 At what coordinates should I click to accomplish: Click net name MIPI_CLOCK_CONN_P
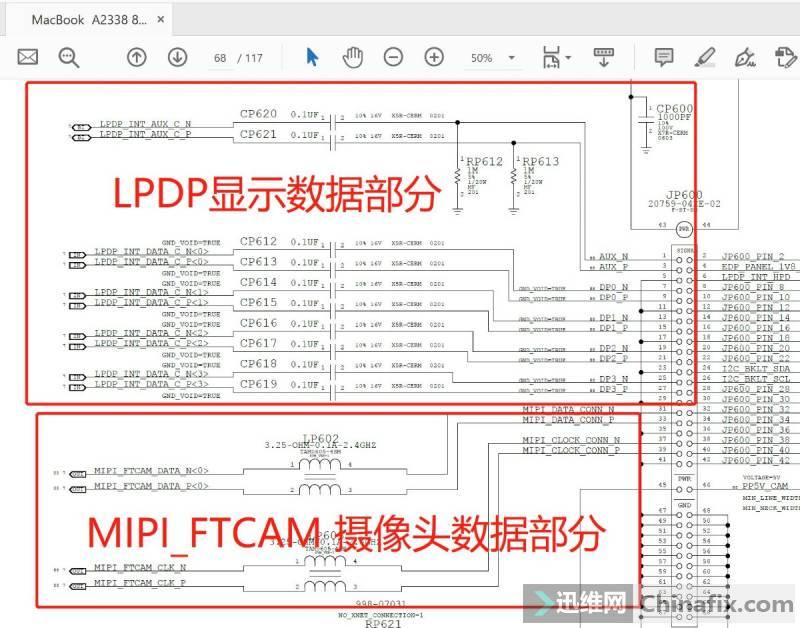(571, 450)
